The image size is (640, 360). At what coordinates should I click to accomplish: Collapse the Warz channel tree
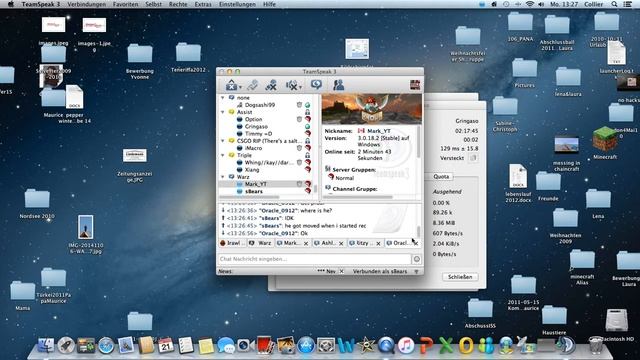[223, 177]
